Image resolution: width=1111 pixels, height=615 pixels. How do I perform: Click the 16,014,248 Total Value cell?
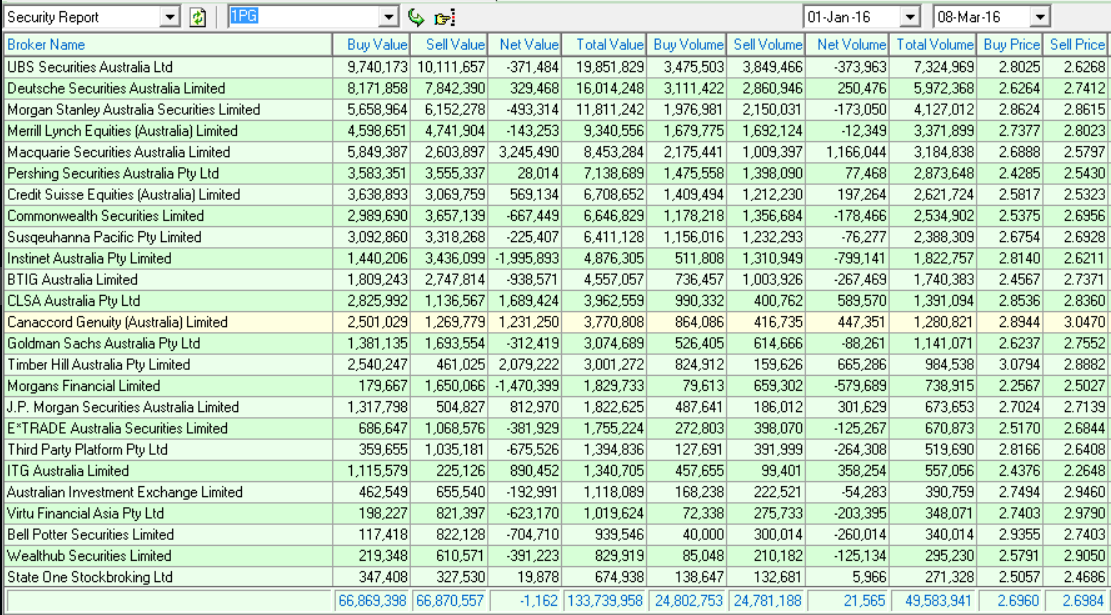[x=604, y=89]
